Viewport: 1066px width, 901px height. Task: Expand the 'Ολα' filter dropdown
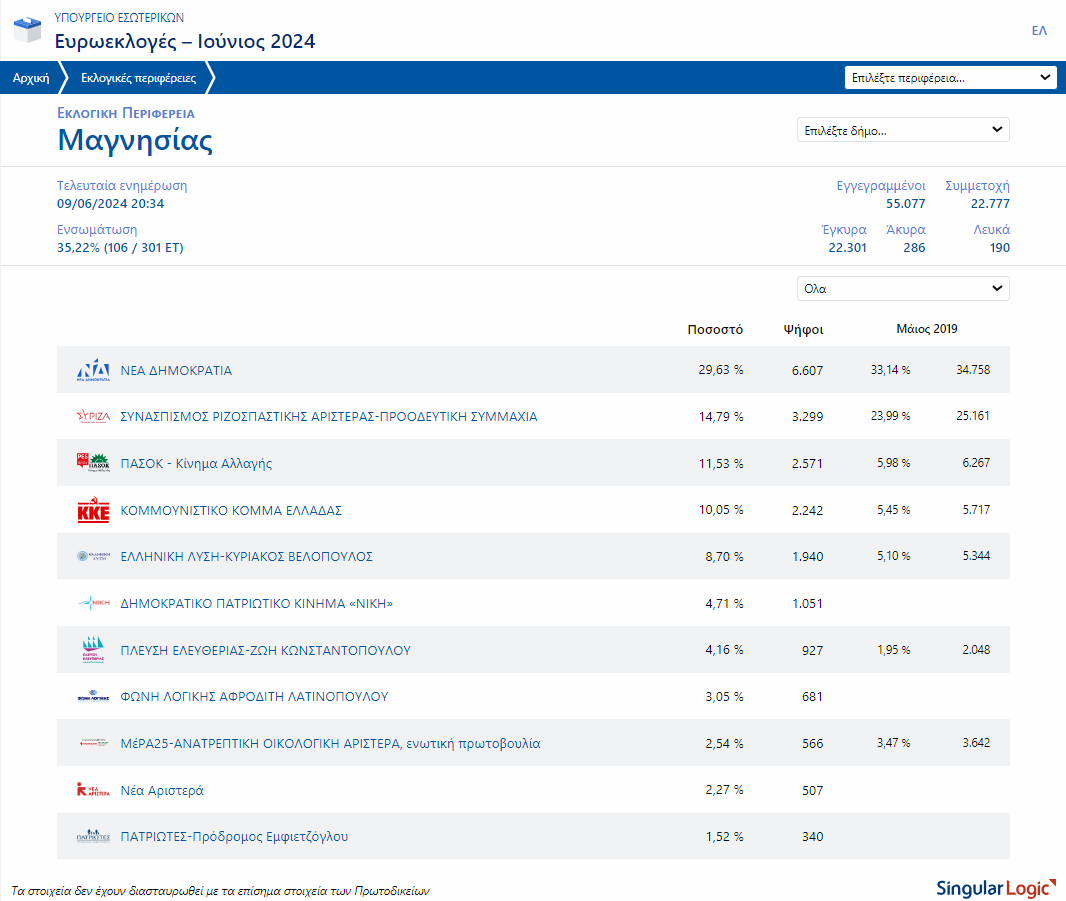(903, 288)
